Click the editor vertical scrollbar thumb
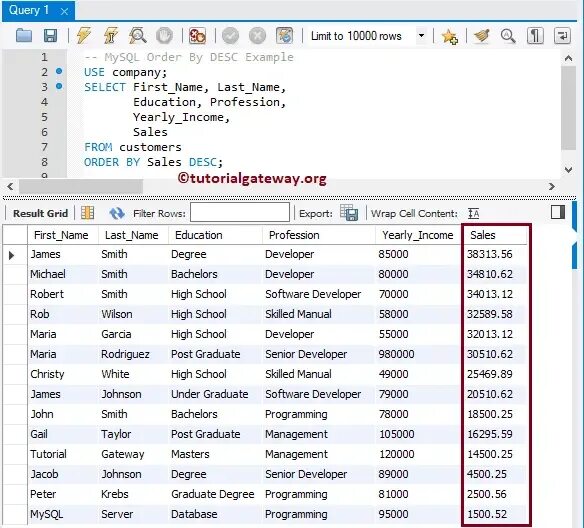The height and width of the screenshot is (528, 584). point(568,108)
